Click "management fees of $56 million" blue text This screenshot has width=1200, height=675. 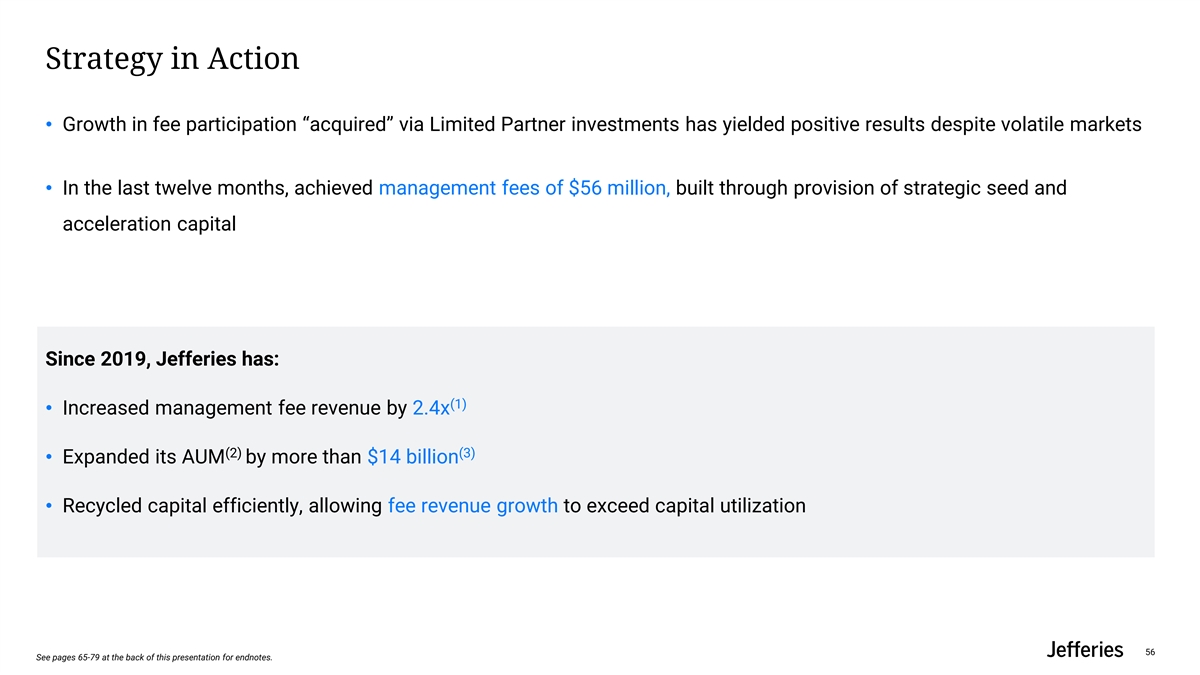tap(524, 188)
